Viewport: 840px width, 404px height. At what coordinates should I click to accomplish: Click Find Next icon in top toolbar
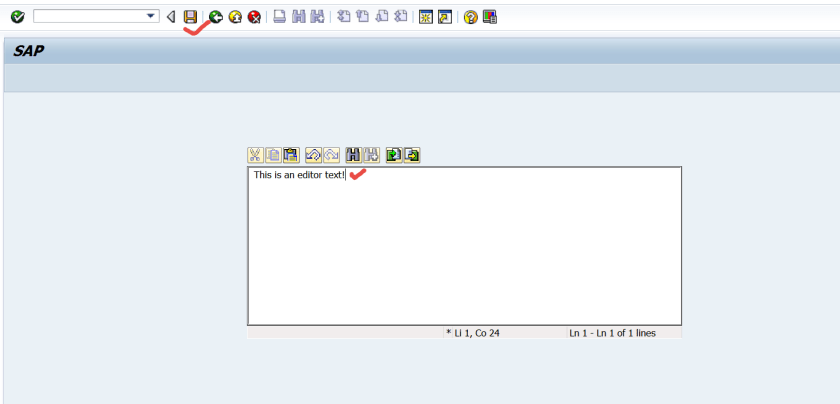click(x=318, y=17)
